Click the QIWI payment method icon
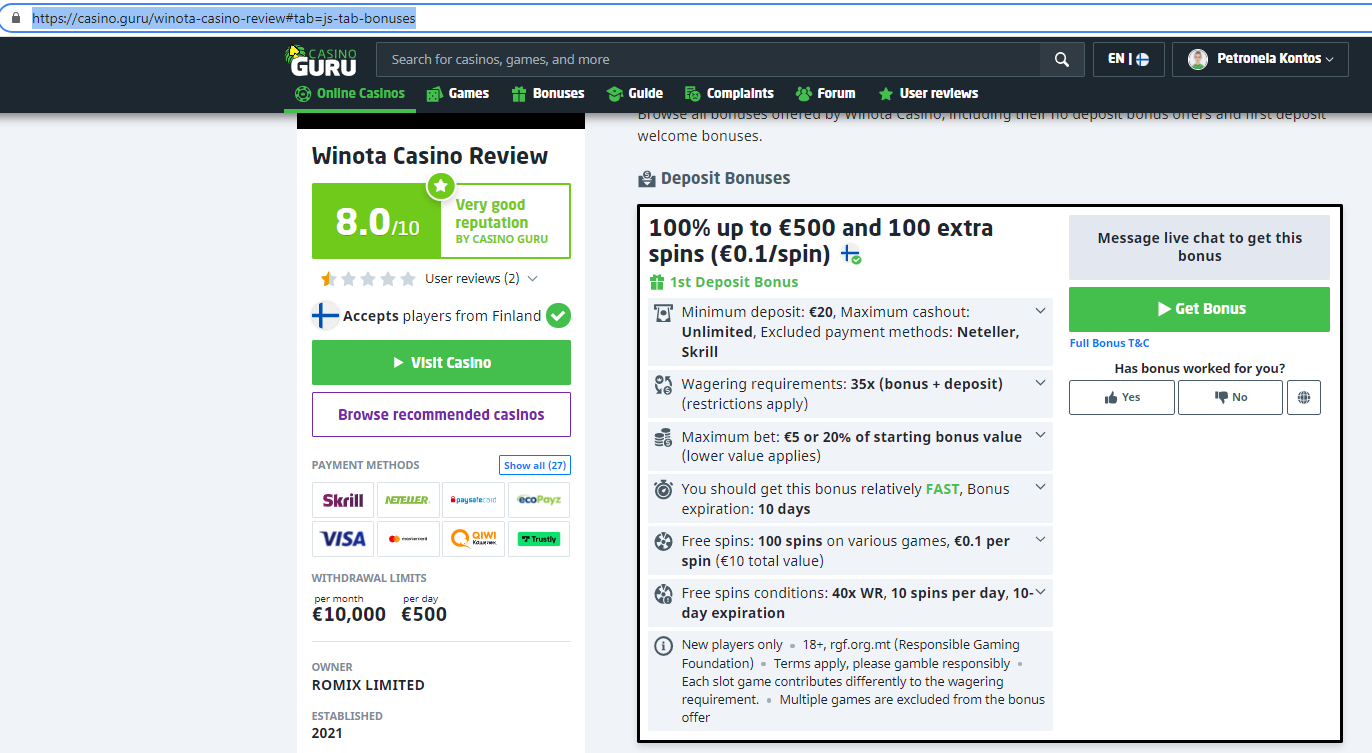The height and width of the screenshot is (753, 1372). click(x=473, y=539)
